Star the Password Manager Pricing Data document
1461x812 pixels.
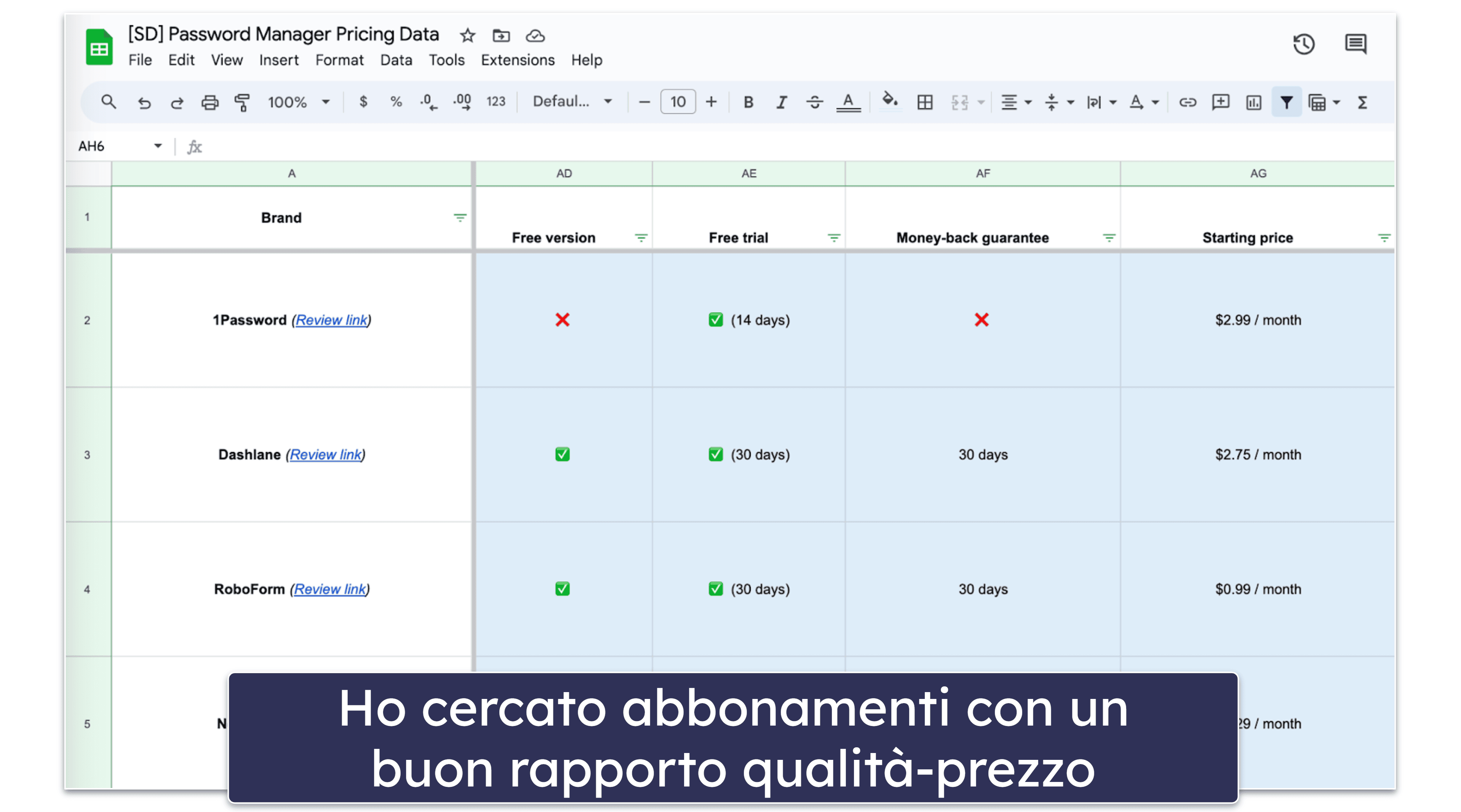pos(467,36)
